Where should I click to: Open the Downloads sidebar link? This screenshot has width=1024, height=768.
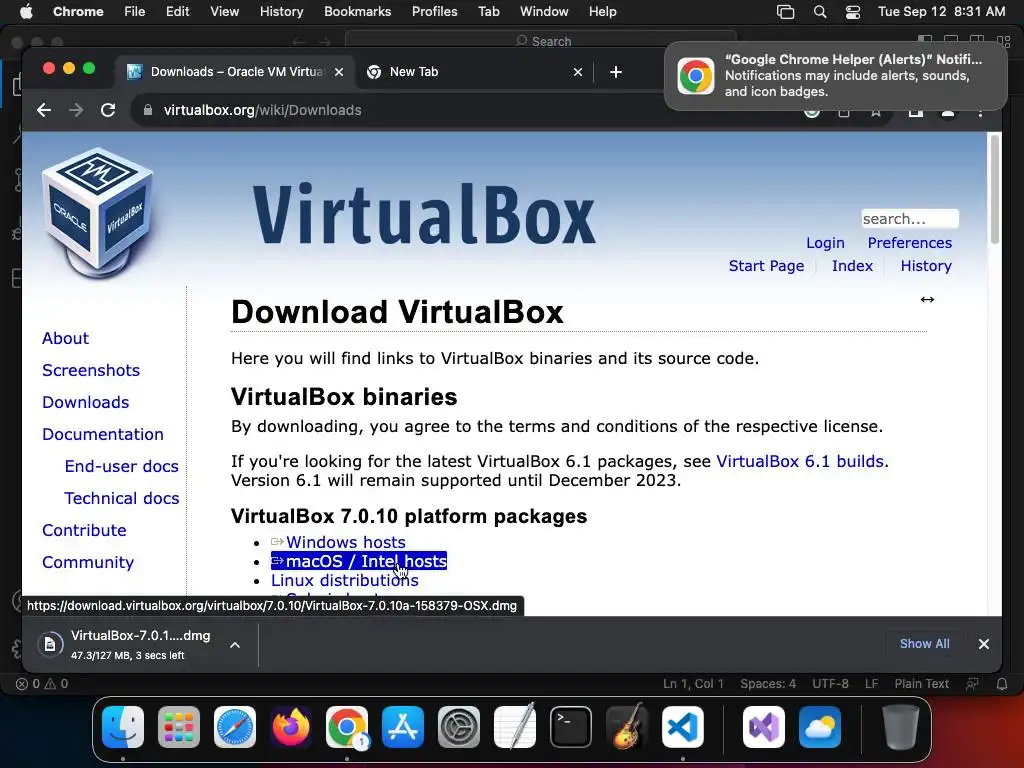[86, 402]
